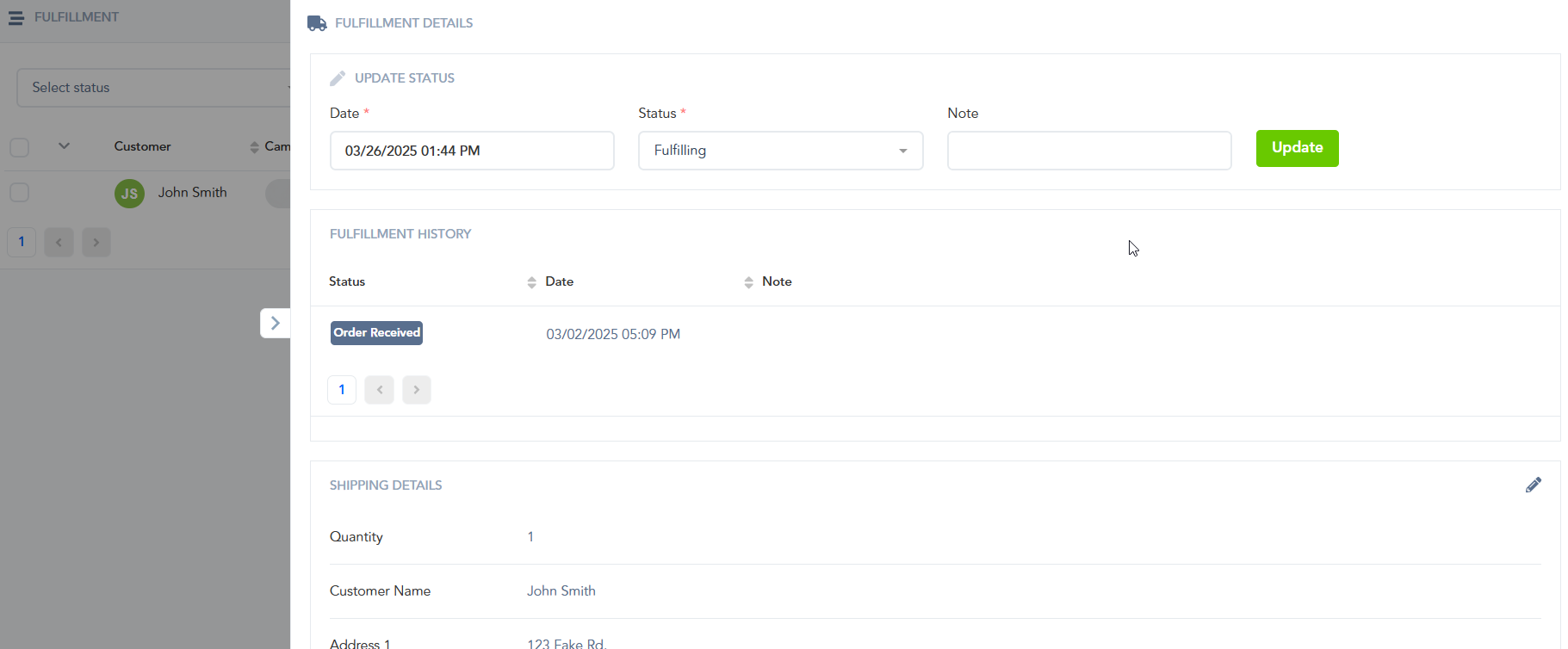Screen dimensions: 1568x649
Task: Go to page 1 in fulfillment history
Action: tap(342, 390)
